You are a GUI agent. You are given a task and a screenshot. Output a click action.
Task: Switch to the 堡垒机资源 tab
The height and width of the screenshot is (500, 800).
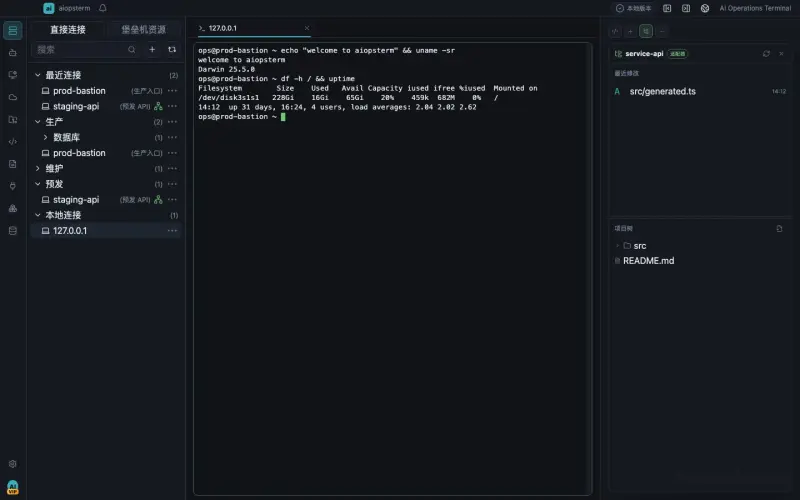click(x=143, y=30)
